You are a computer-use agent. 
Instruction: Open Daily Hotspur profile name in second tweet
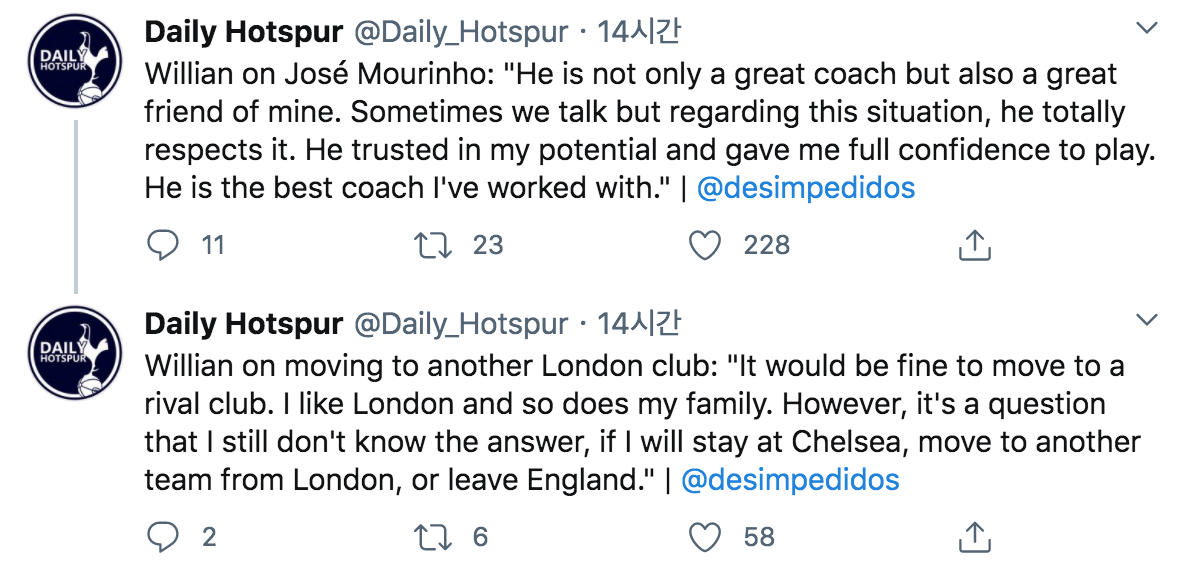pyautogui.click(x=244, y=324)
